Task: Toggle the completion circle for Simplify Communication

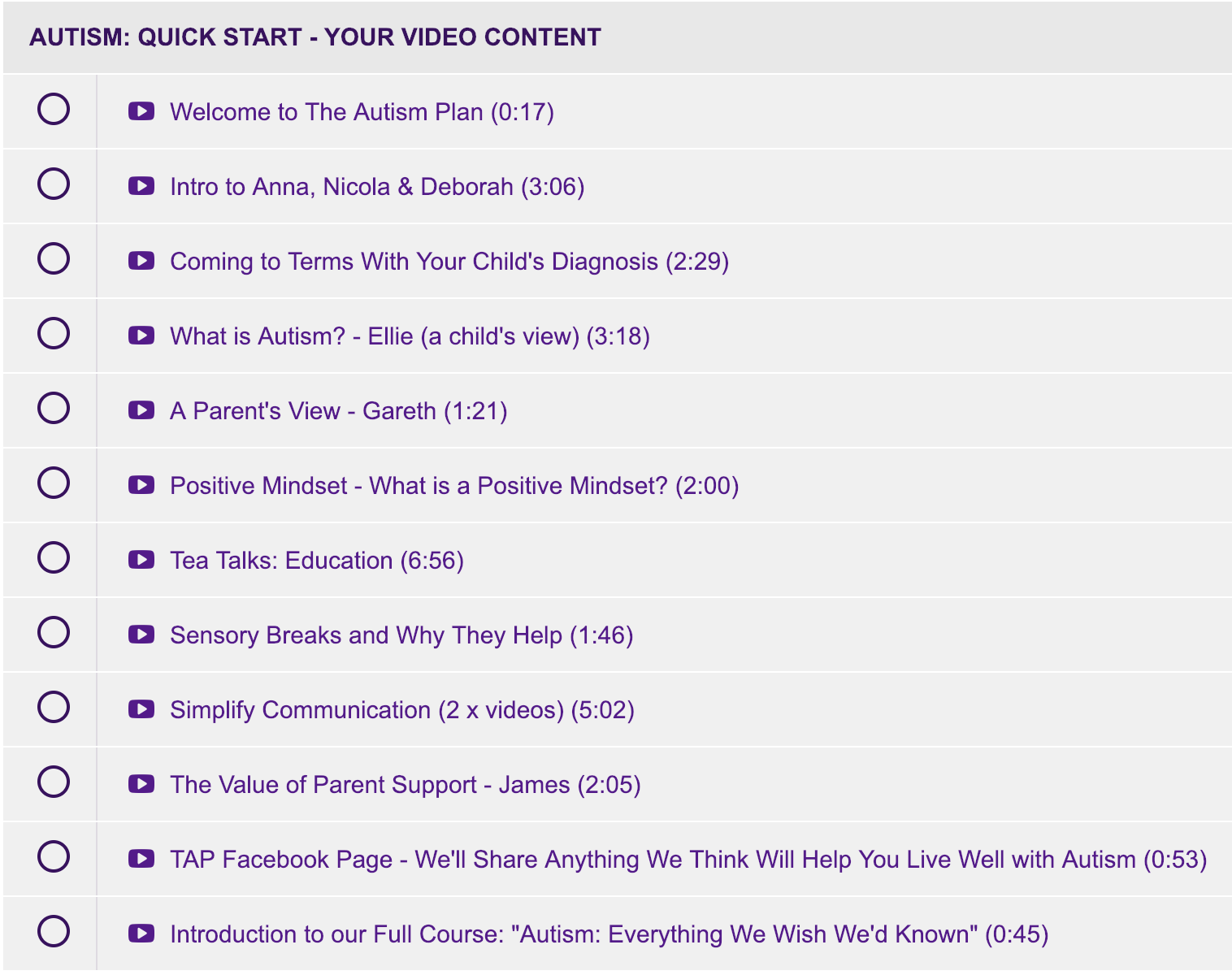Action: point(54,707)
